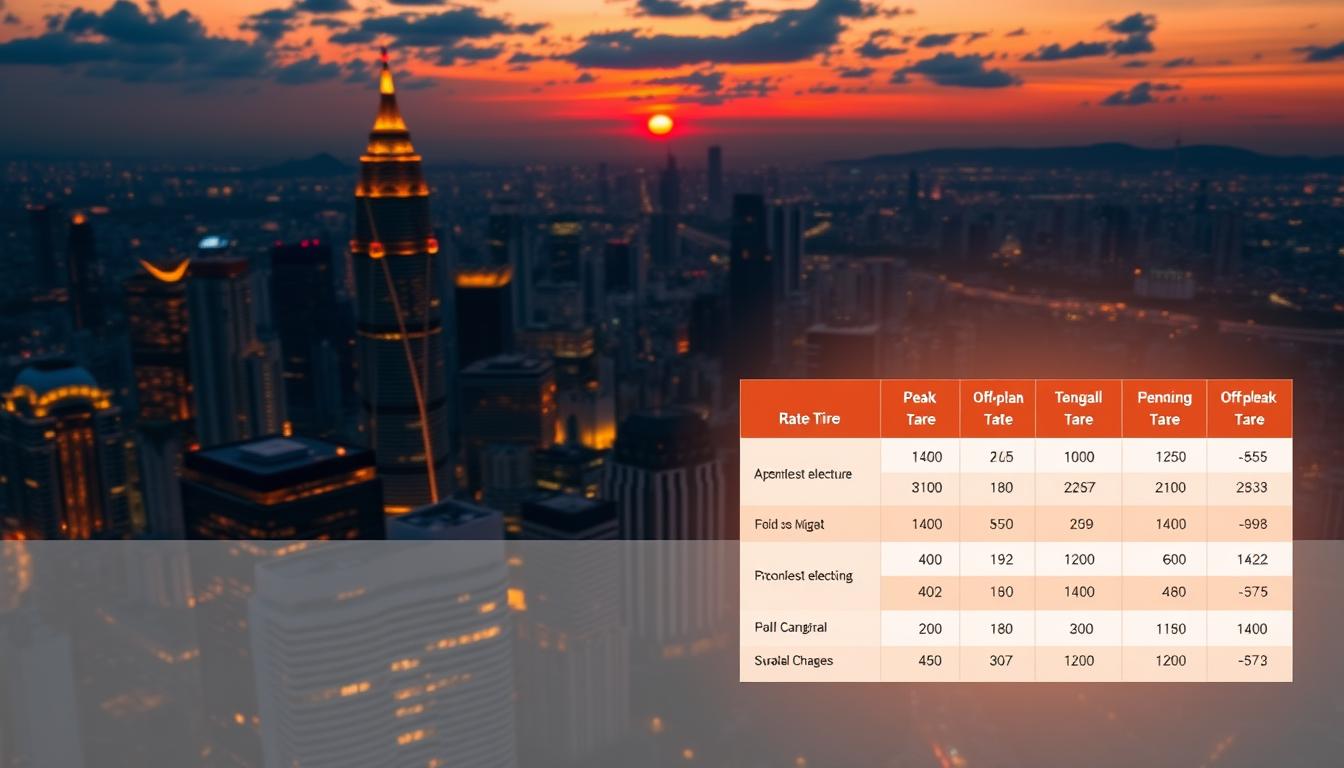Select the "Apemlest electure" row label

coord(803,473)
